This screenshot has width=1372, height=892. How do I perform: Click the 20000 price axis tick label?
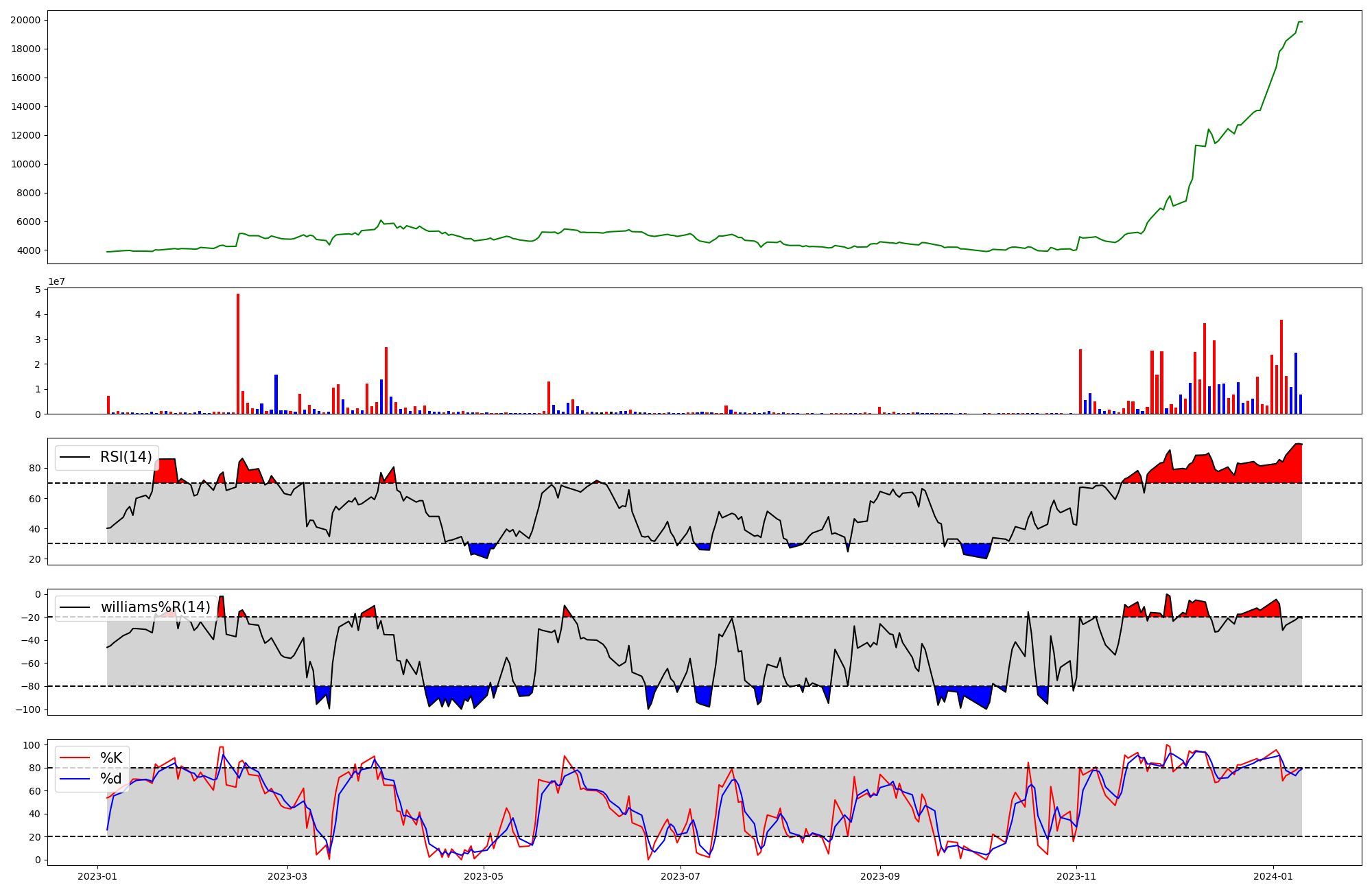click(x=25, y=20)
